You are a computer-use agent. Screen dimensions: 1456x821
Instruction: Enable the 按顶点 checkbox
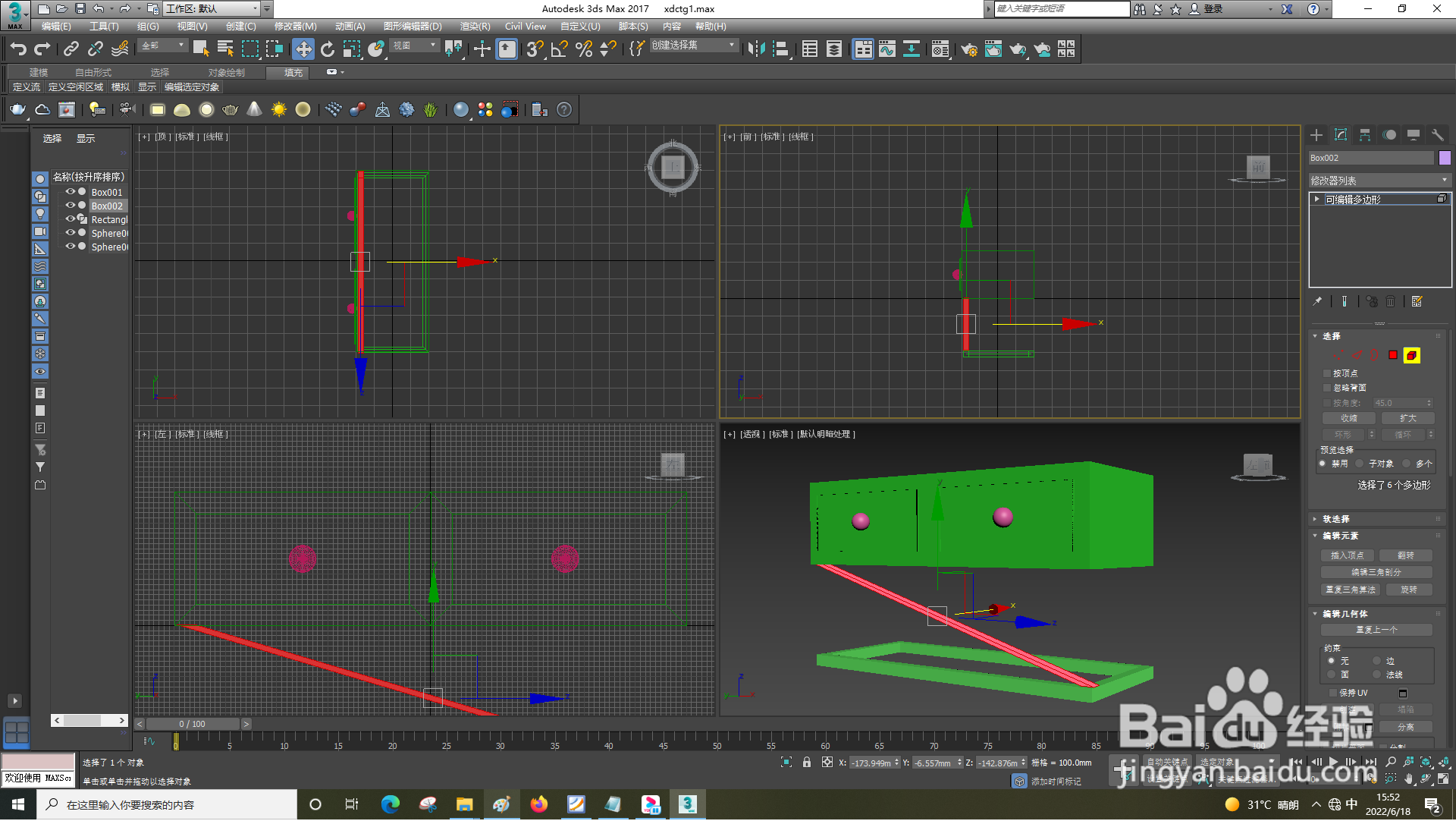[1327, 373]
